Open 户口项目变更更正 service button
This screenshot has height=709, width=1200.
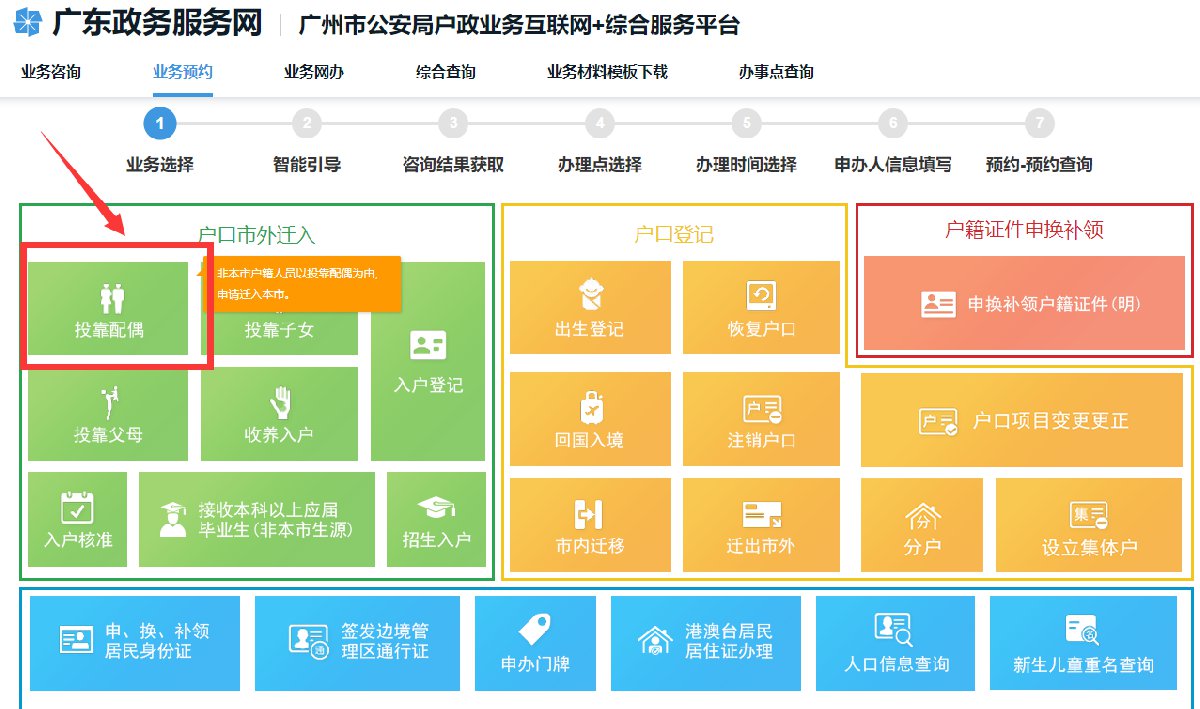1023,420
